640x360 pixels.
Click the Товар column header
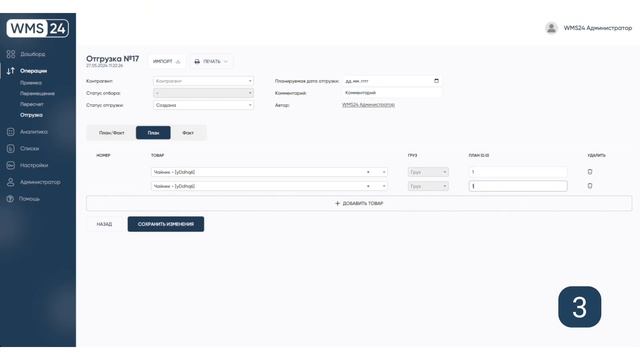tap(158, 155)
